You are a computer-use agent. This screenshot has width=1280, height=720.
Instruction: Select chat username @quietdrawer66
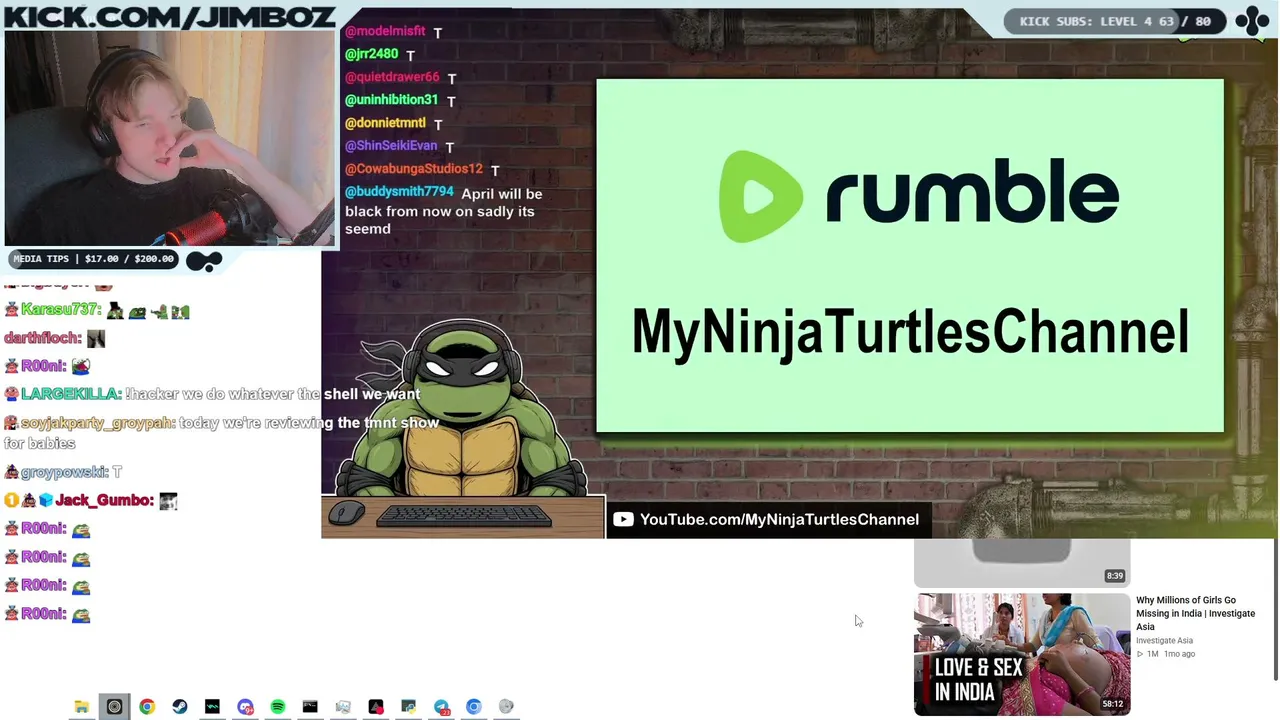(392, 77)
